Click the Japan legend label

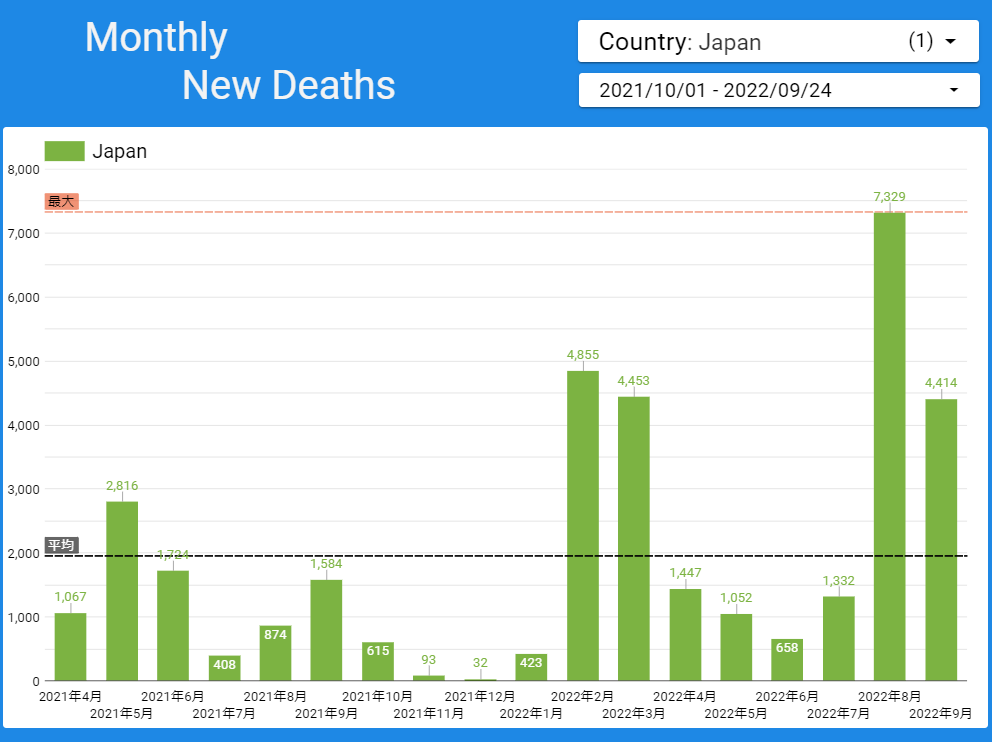(120, 151)
